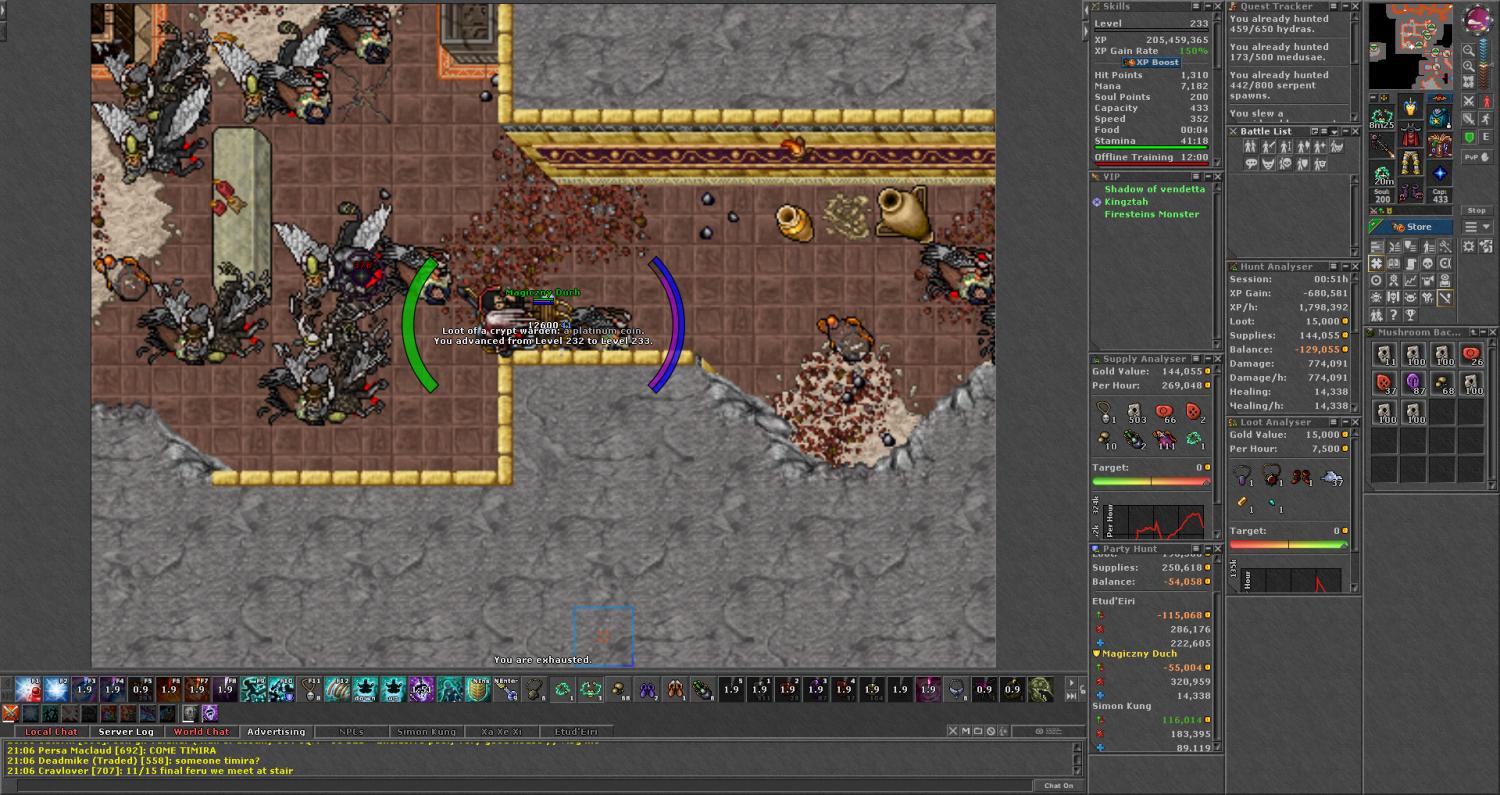The image size is (1500, 795).
Task: Open the quest log scroll icon
Action: tap(1410, 263)
